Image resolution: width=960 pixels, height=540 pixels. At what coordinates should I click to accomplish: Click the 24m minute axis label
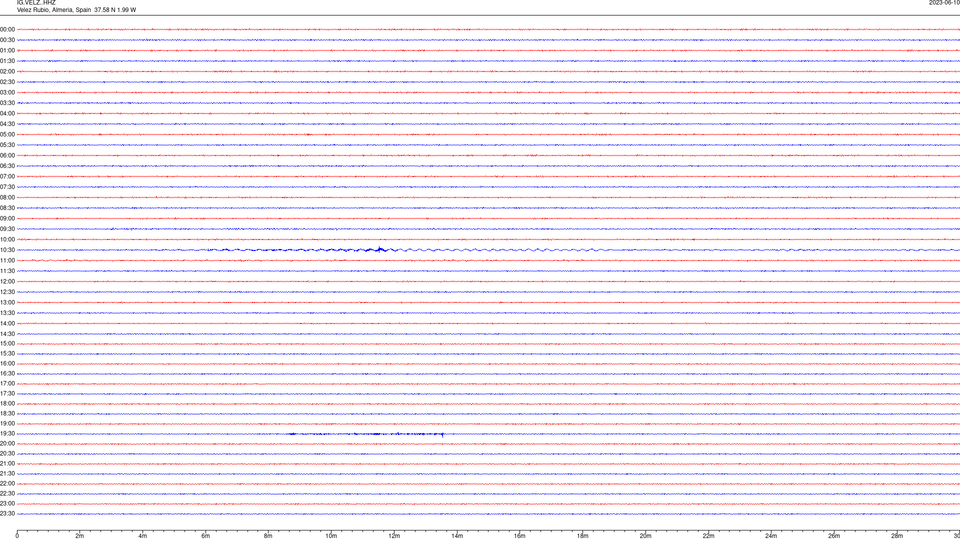[x=771, y=536]
